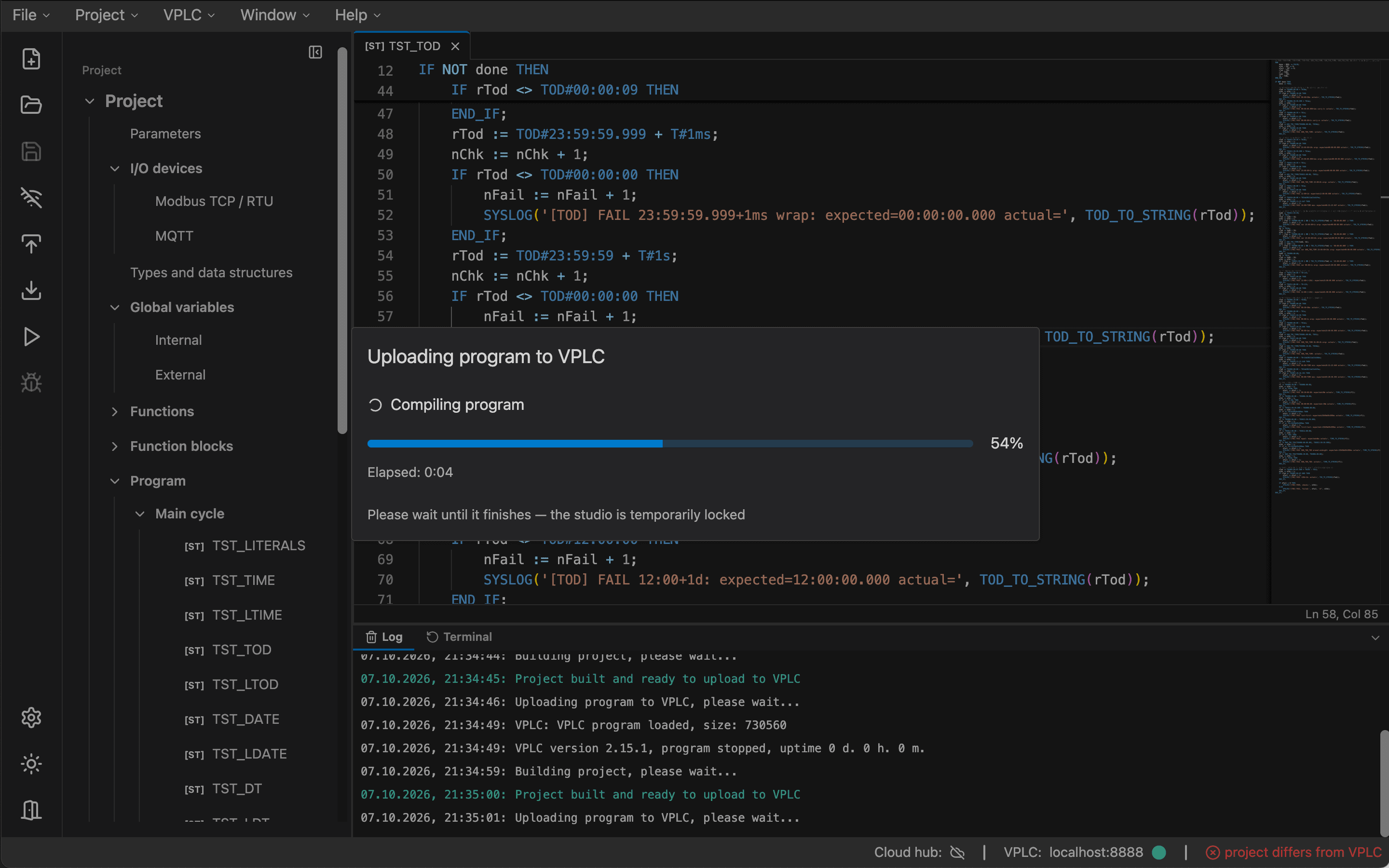Click the project tree vertical scrollbar
The height and width of the screenshot is (868, 1389).
tap(342, 241)
